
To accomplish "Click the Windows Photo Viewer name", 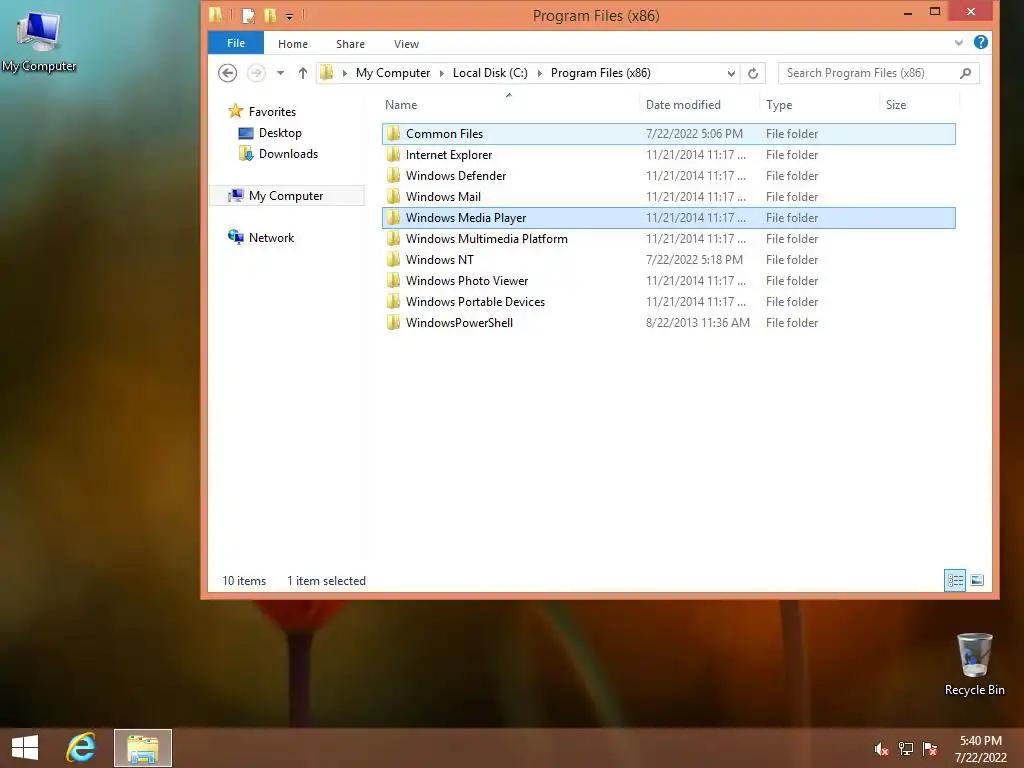I will pos(466,281).
